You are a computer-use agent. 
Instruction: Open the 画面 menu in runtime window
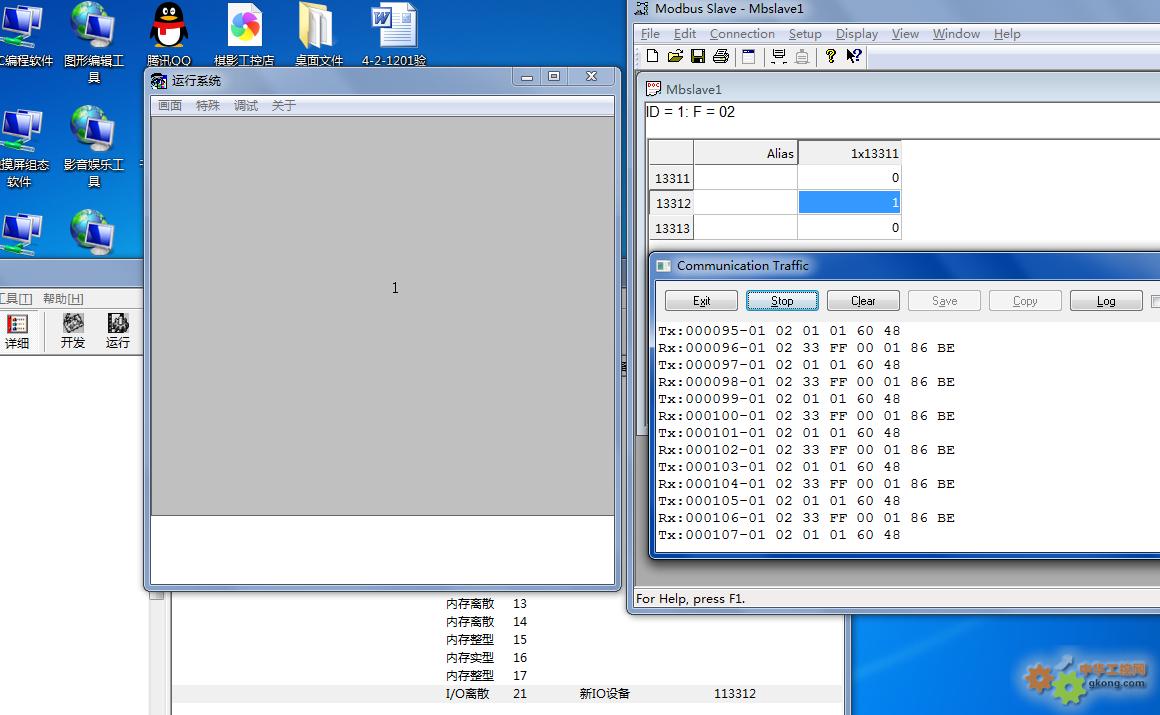tap(170, 106)
